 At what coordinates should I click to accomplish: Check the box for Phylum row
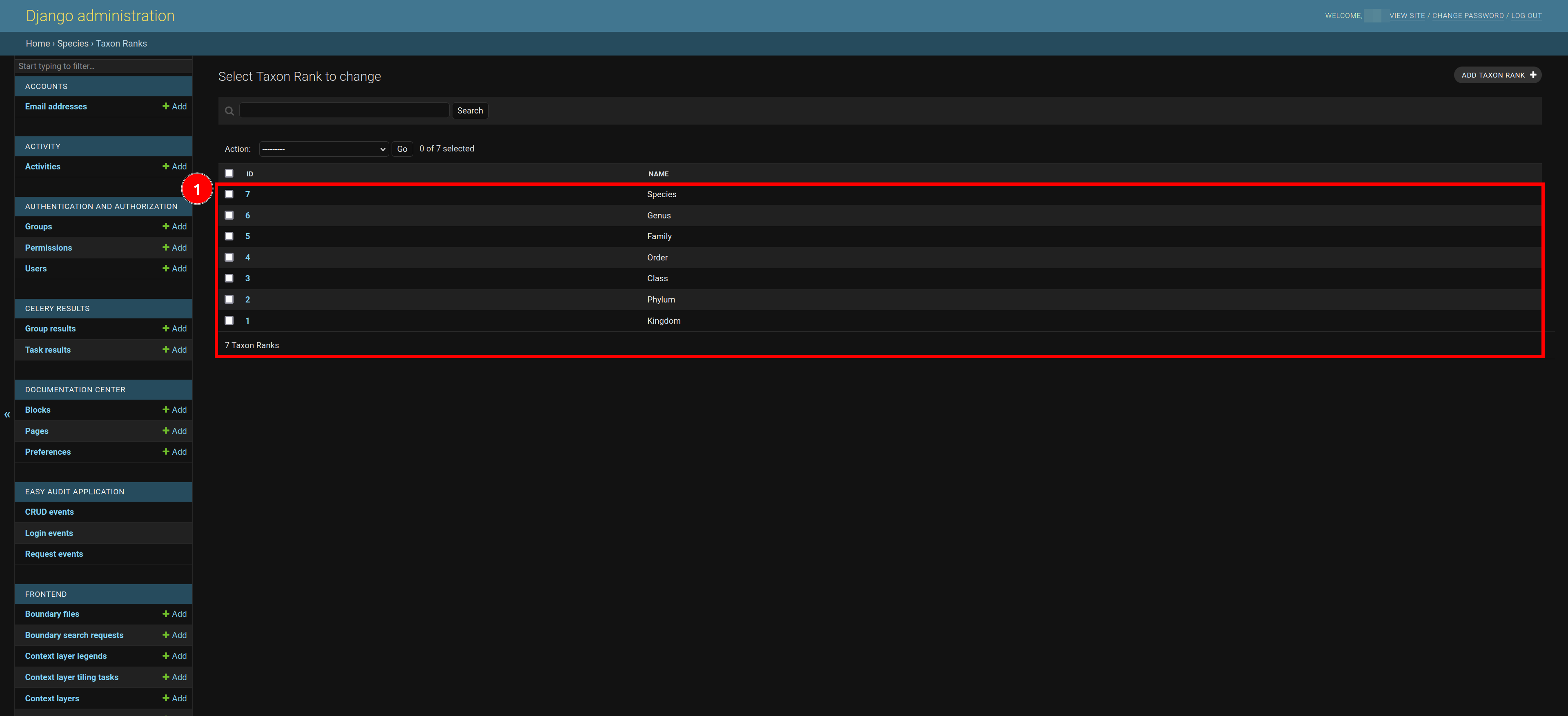pyautogui.click(x=229, y=299)
